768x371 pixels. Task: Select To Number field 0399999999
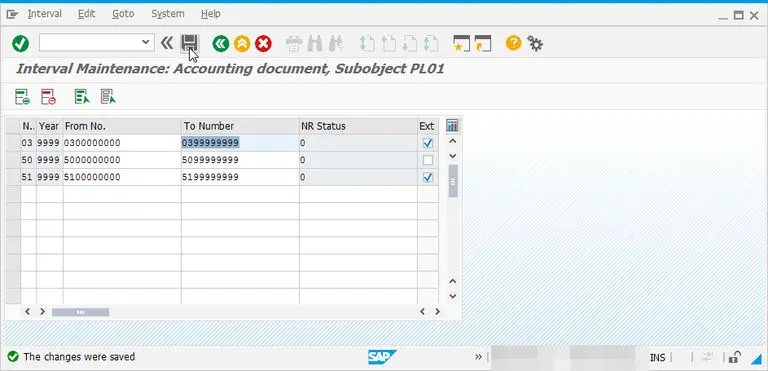tap(240, 143)
